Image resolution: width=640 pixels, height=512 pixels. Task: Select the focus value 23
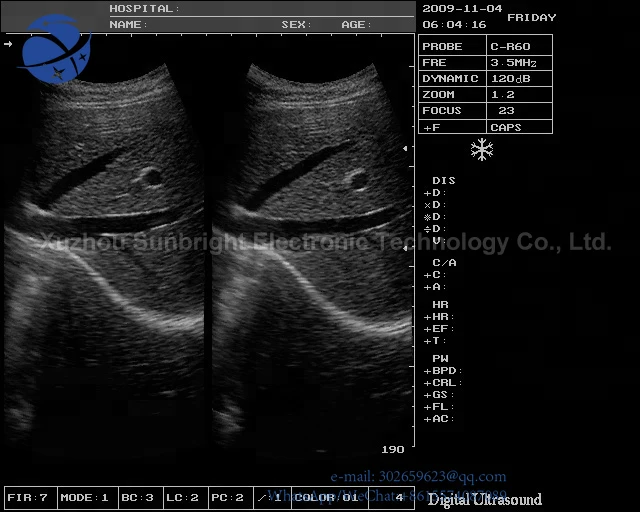(x=520, y=110)
